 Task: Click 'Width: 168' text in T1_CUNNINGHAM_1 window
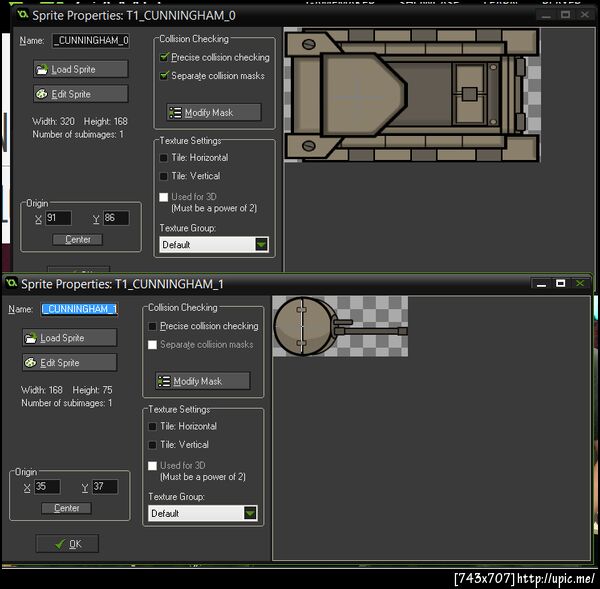42,390
